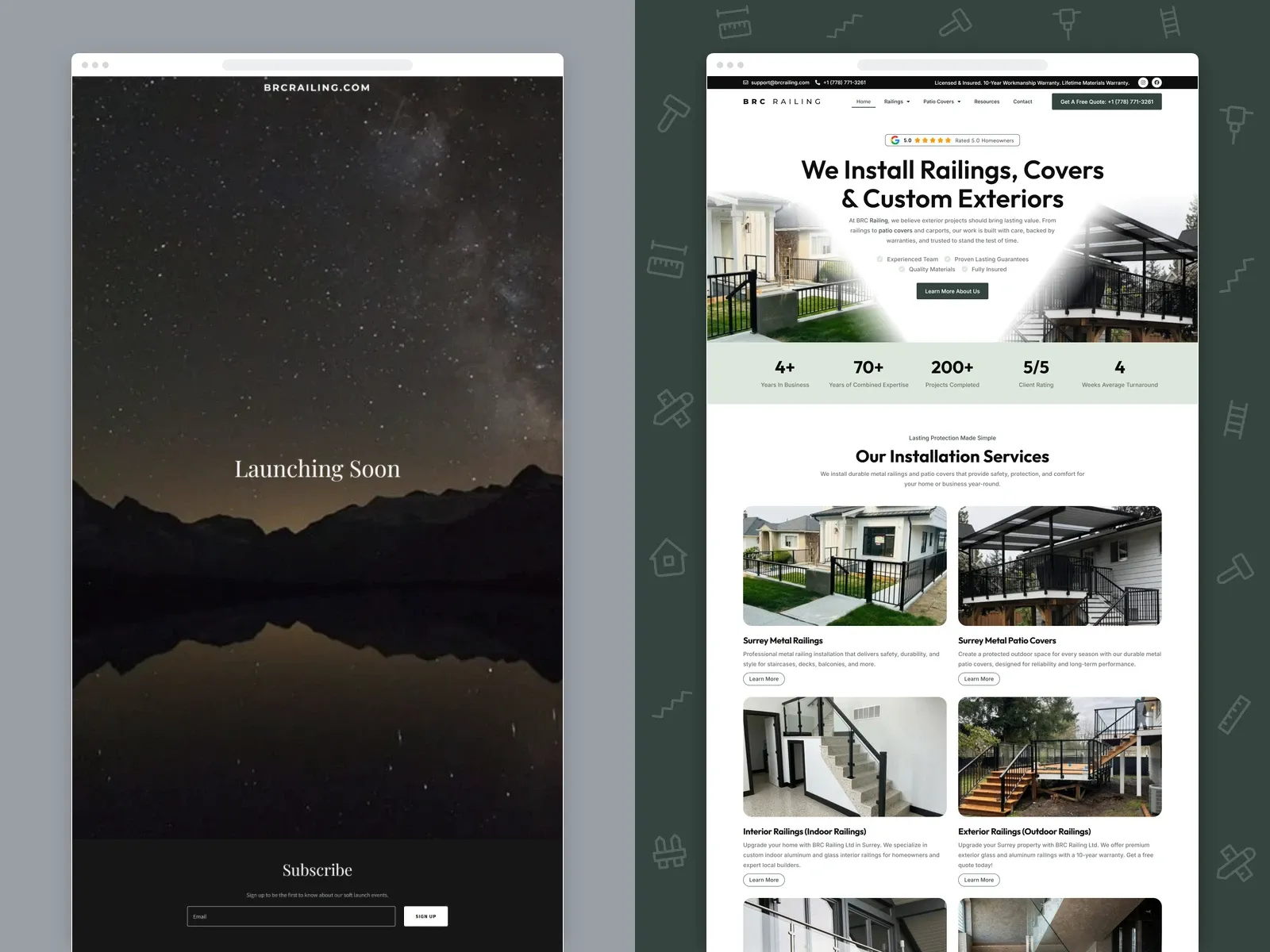Click the check icon beside Fully Insured
This screenshot has height=952, width=1270.
click(965, 269)
